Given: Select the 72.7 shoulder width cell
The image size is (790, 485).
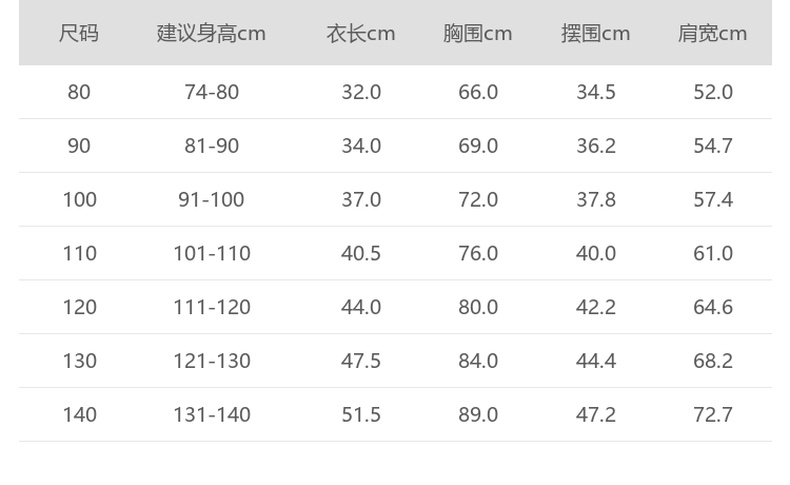Looking at the screenshot, I should coord(713,415).
